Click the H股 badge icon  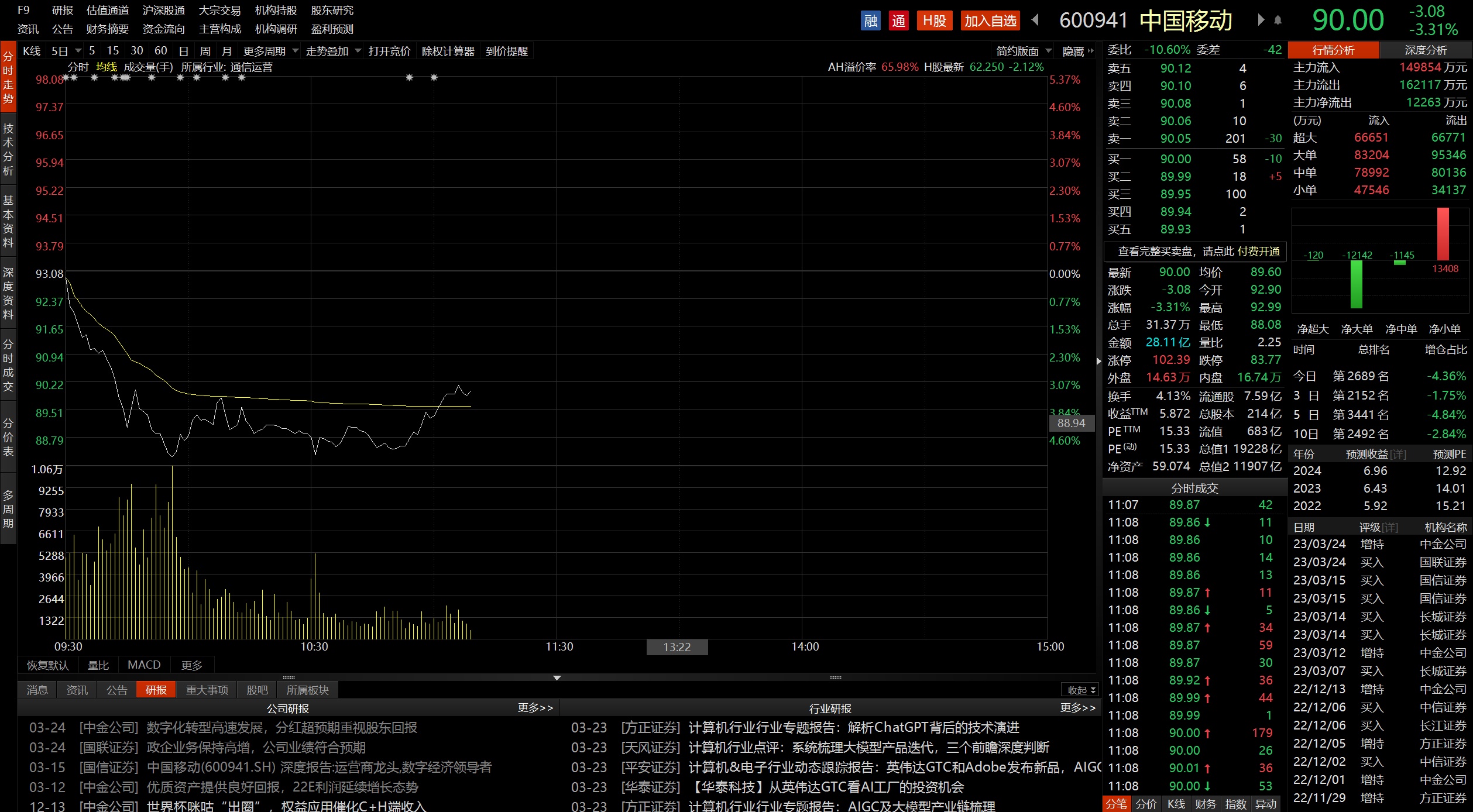click(934, 21)
